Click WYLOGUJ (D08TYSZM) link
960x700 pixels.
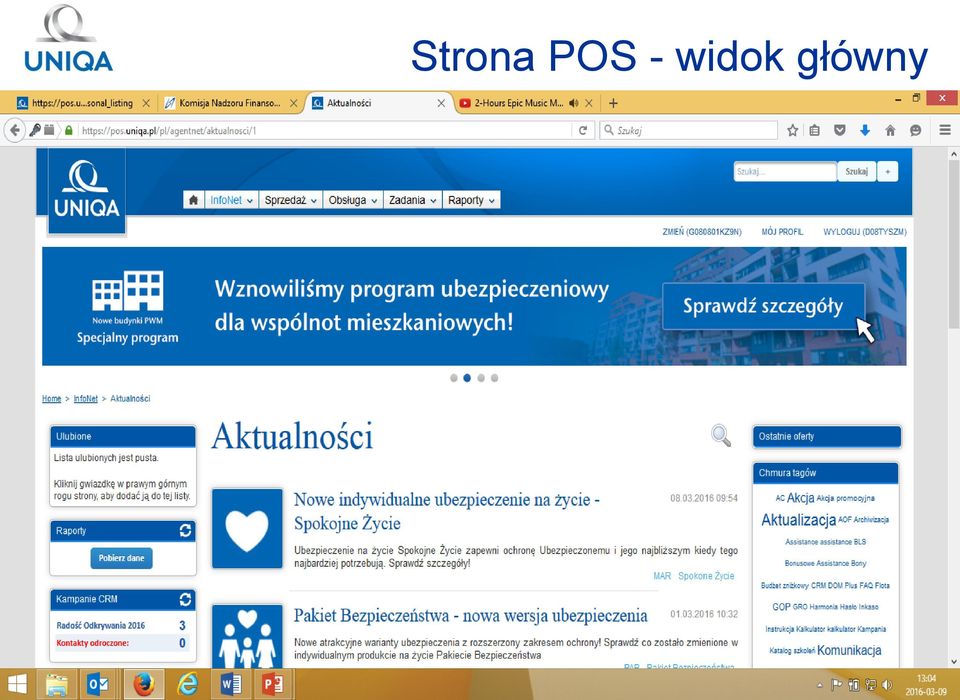click(x=864, y=231)
